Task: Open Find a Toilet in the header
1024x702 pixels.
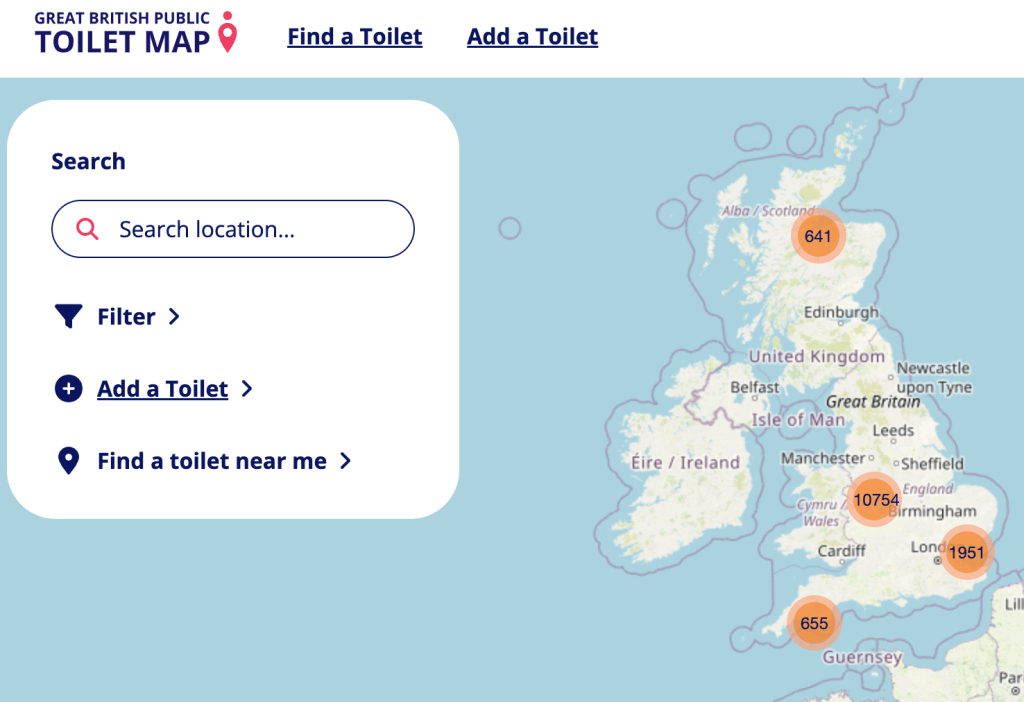Action: tap(355, 37)
